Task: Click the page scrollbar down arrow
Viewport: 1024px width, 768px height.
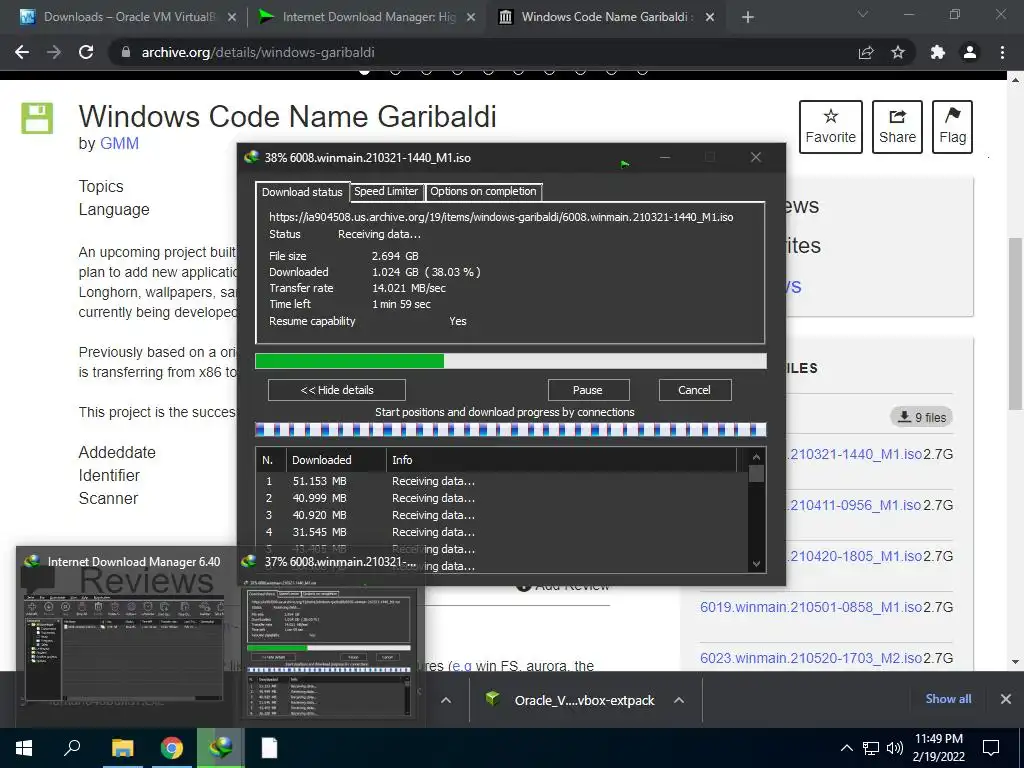Action: [1016, 662]
